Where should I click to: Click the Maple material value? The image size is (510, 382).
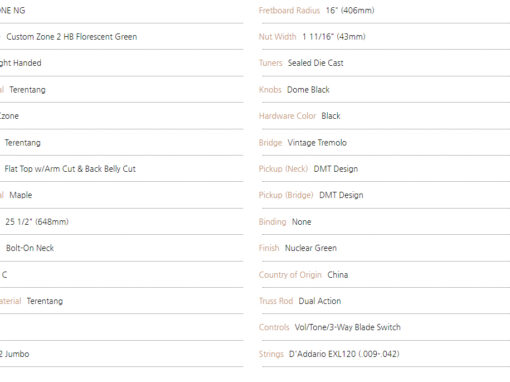[x=21, y=195]
